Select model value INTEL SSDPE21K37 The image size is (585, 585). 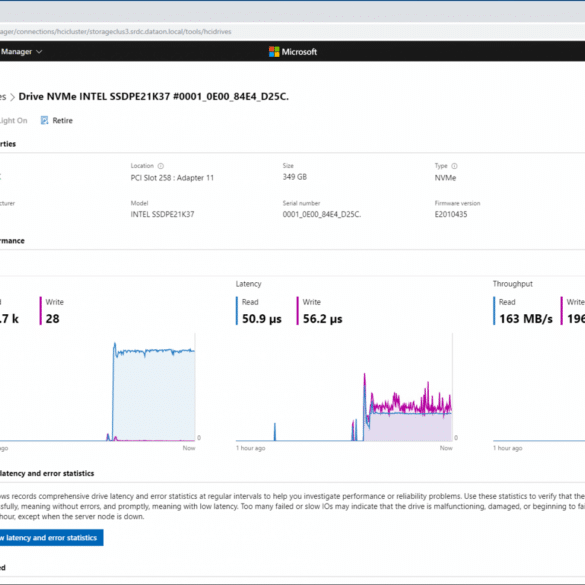coord(162,214)
